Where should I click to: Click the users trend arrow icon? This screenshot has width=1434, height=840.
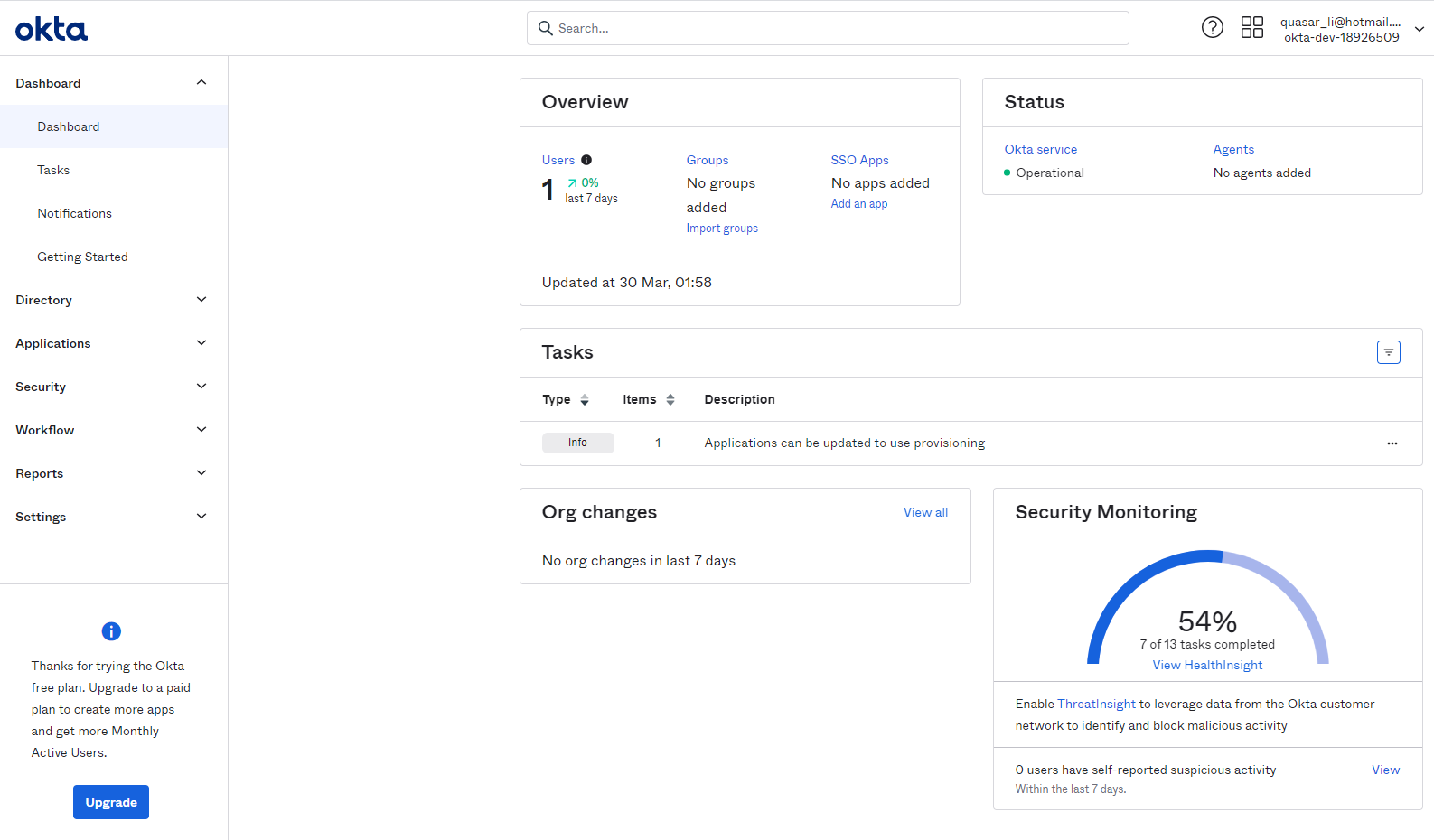click(572, 183)
